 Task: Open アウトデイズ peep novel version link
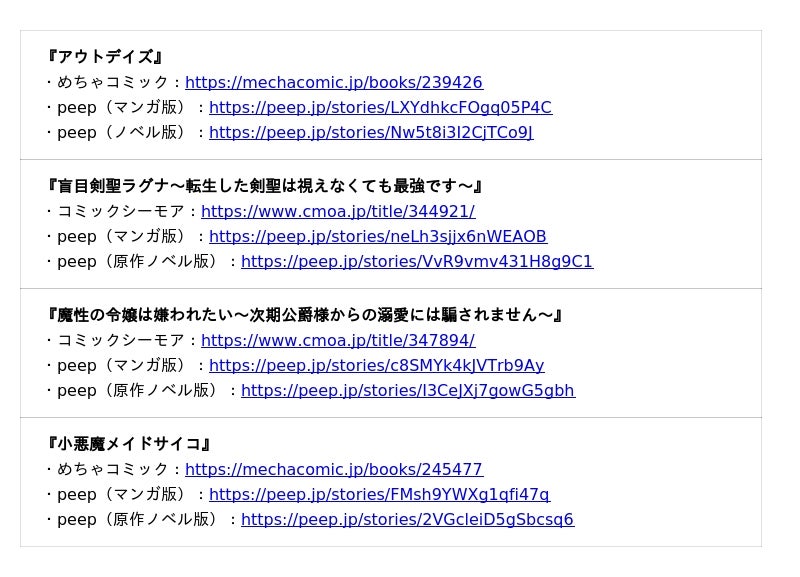point(370,133)
